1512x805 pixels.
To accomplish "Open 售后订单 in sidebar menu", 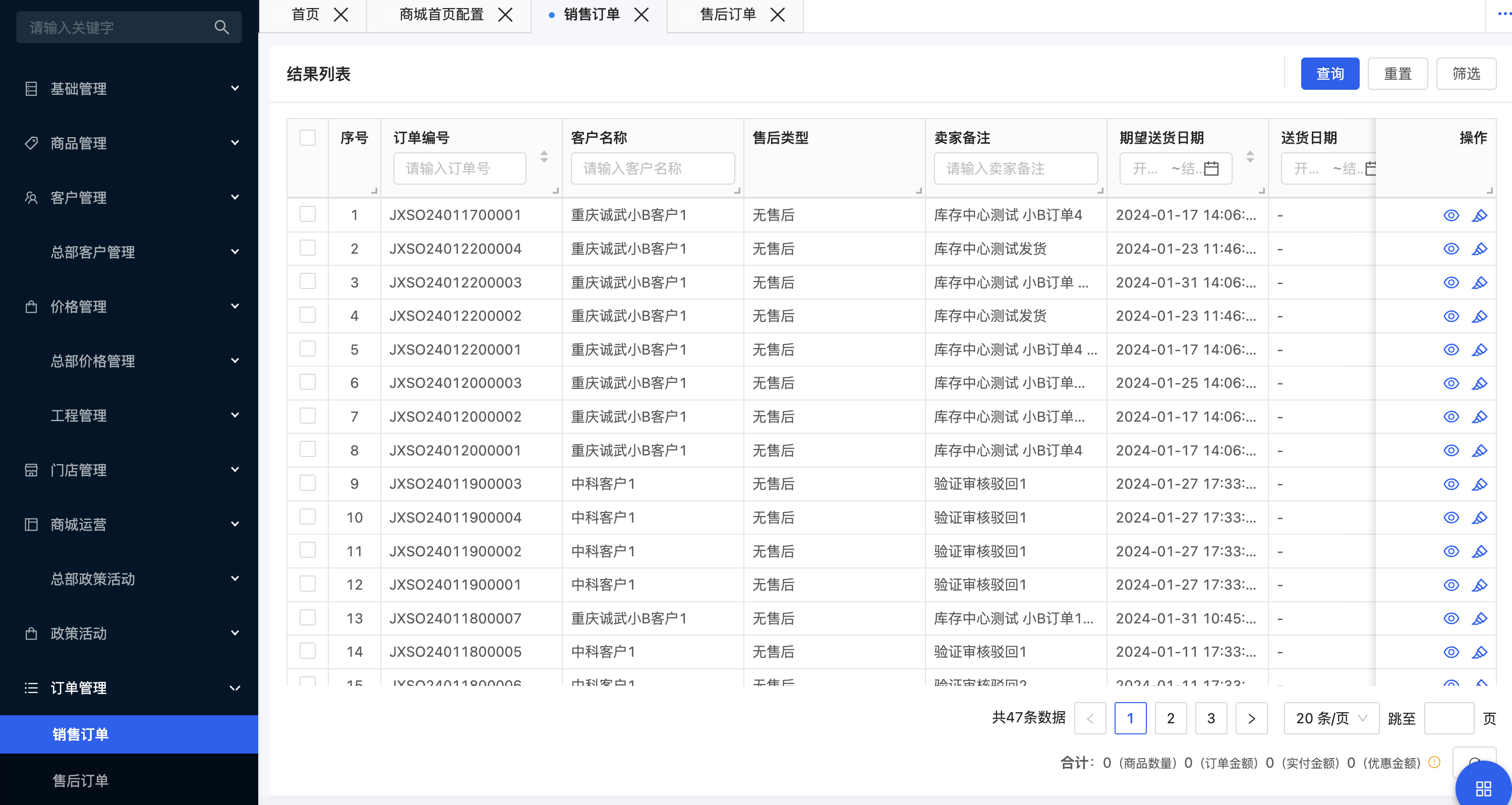I will pos(129,780).
